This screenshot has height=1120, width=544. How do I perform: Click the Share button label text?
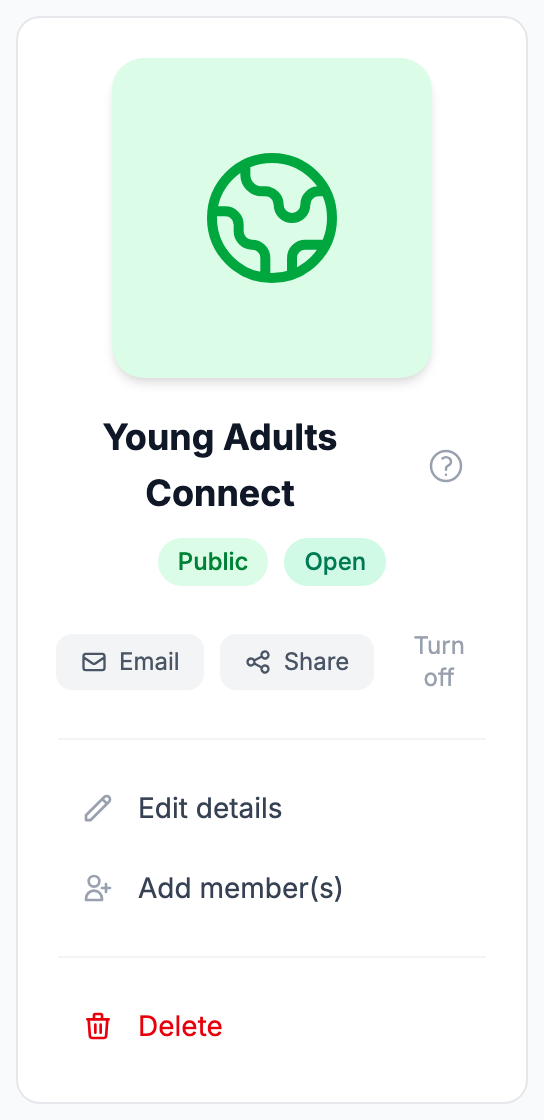coord(316,662)
